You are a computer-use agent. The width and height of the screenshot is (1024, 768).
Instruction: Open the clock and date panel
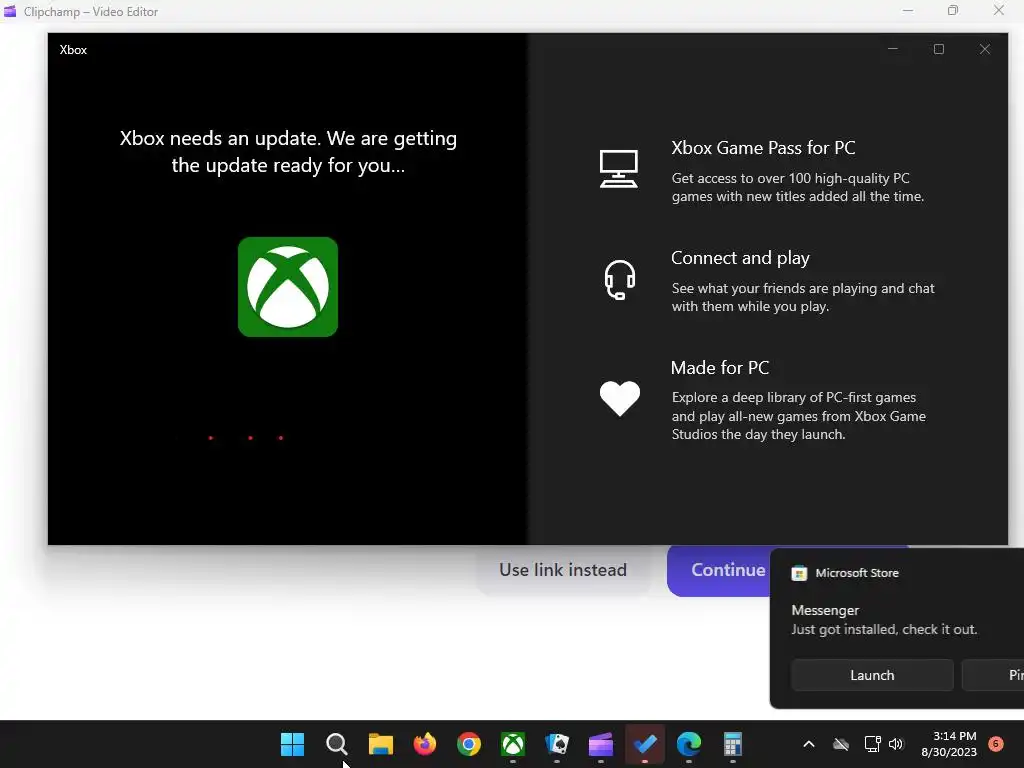[x=949, y=744]
